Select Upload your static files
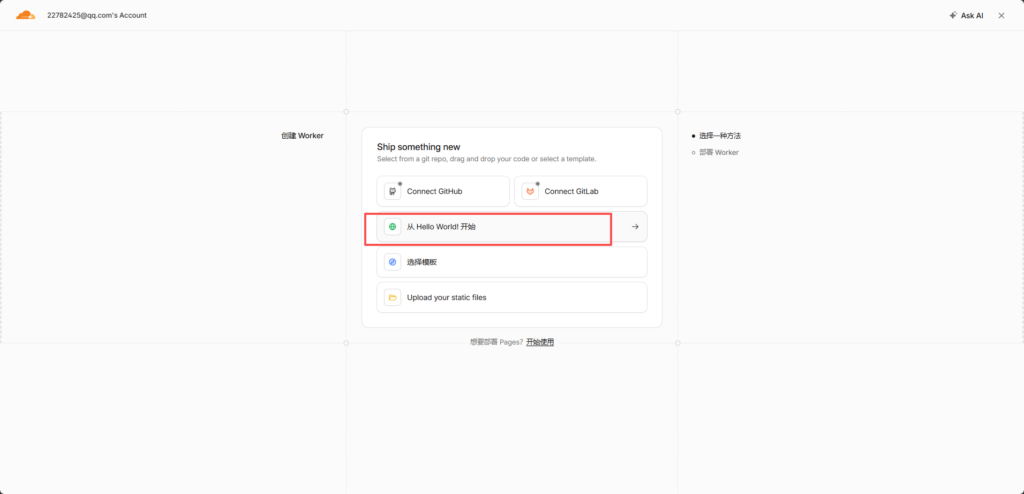Viewport: 1024px width, 494px height. (512, 297)
